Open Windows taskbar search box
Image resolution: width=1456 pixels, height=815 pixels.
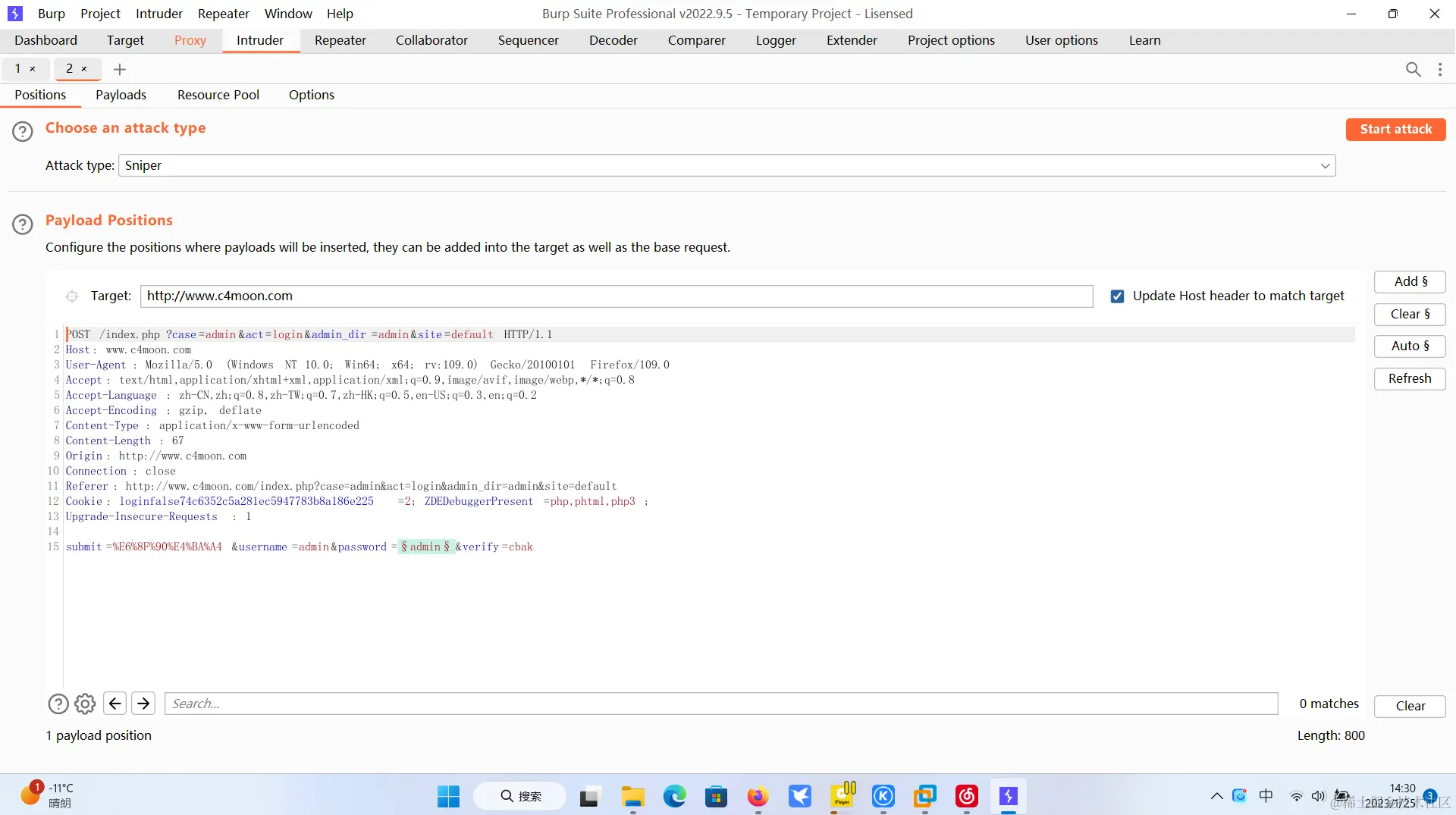[x=520, y=796]
